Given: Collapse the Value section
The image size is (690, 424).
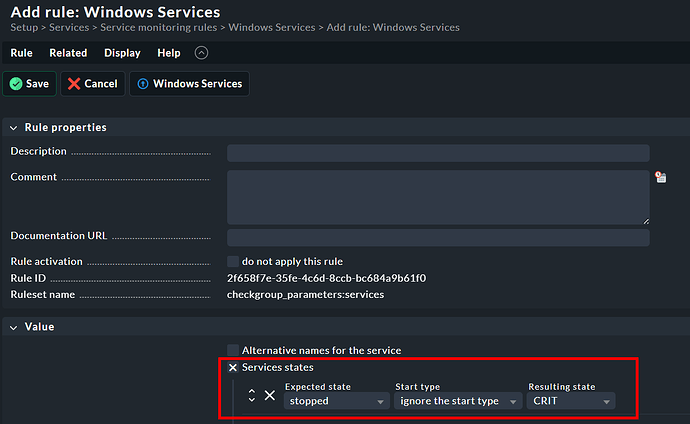Looking at the screenshot, I should pyautogui.click(x=15, y=326).
